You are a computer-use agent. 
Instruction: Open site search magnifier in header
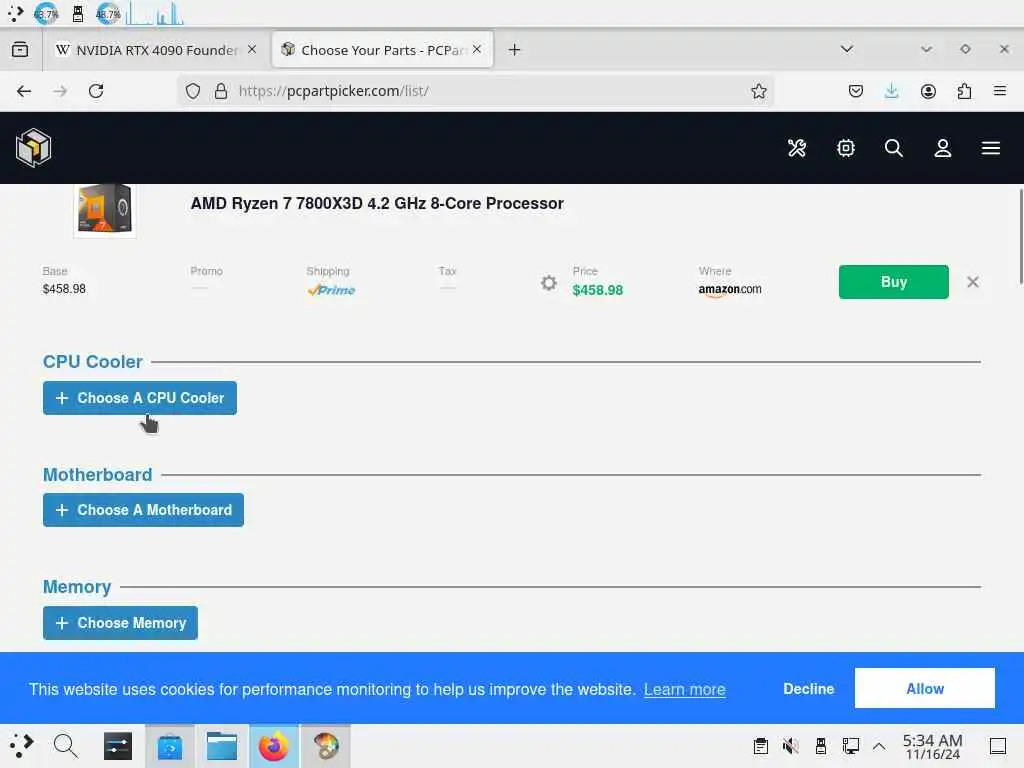coord(894,148)
